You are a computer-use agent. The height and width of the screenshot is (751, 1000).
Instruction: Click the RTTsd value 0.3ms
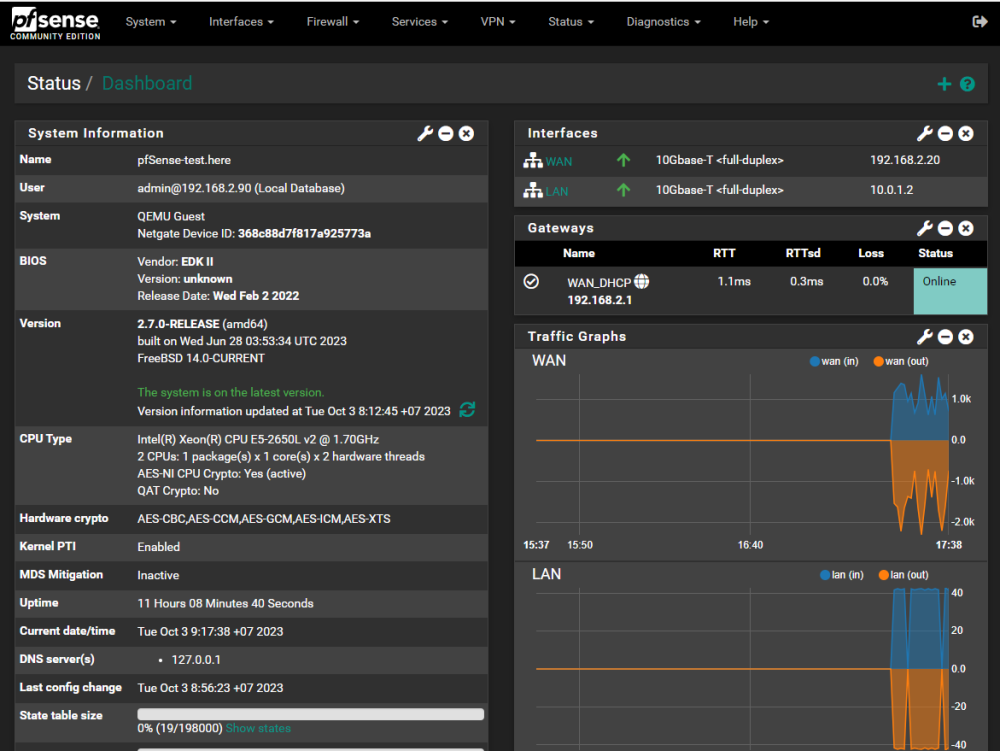(x=807, y=281)
